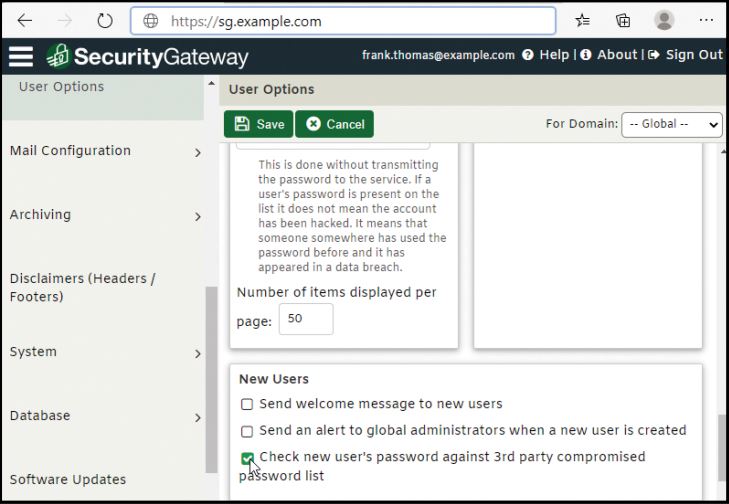Open the browser three-dot settings menu

pos(706,20)
